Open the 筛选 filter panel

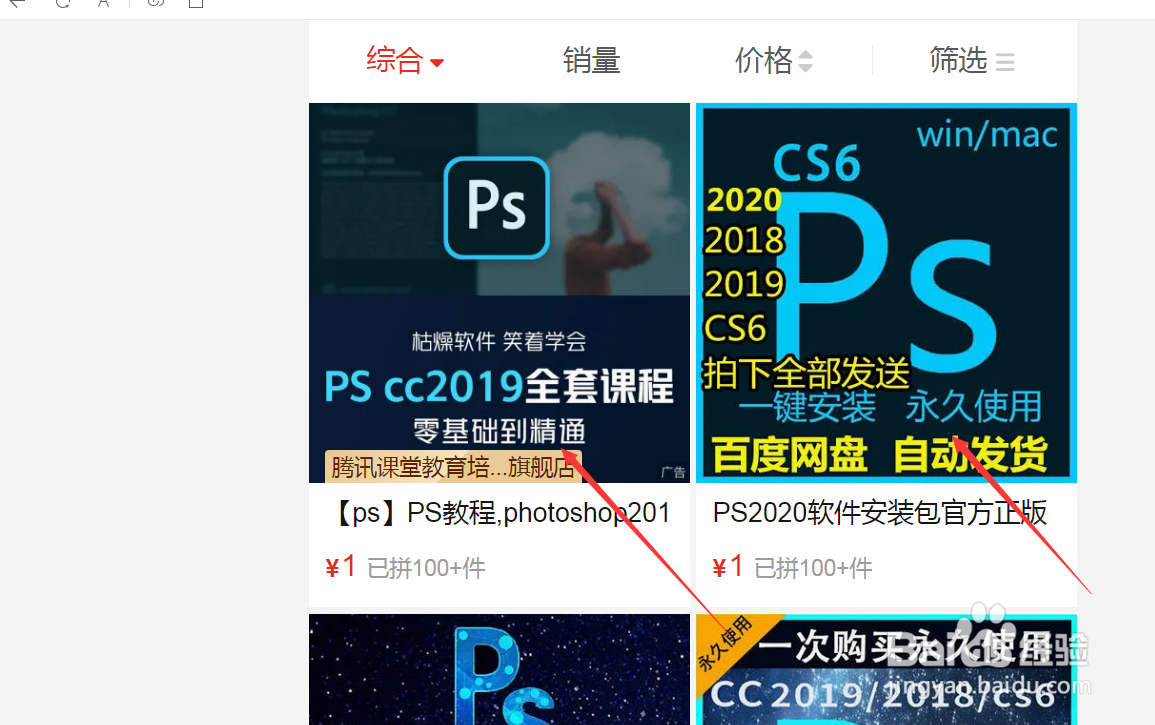958,60
